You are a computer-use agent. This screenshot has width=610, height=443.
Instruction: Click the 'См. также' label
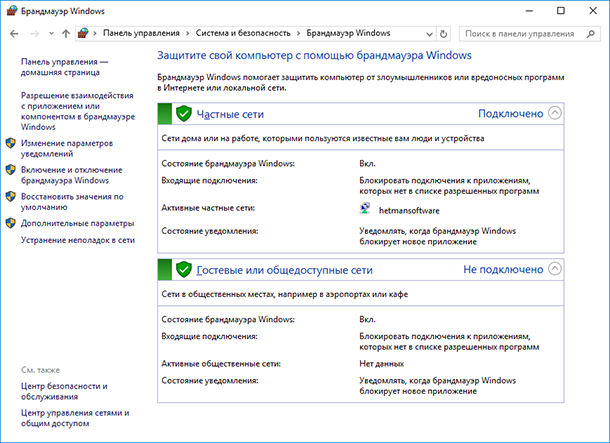click(40, 370)
